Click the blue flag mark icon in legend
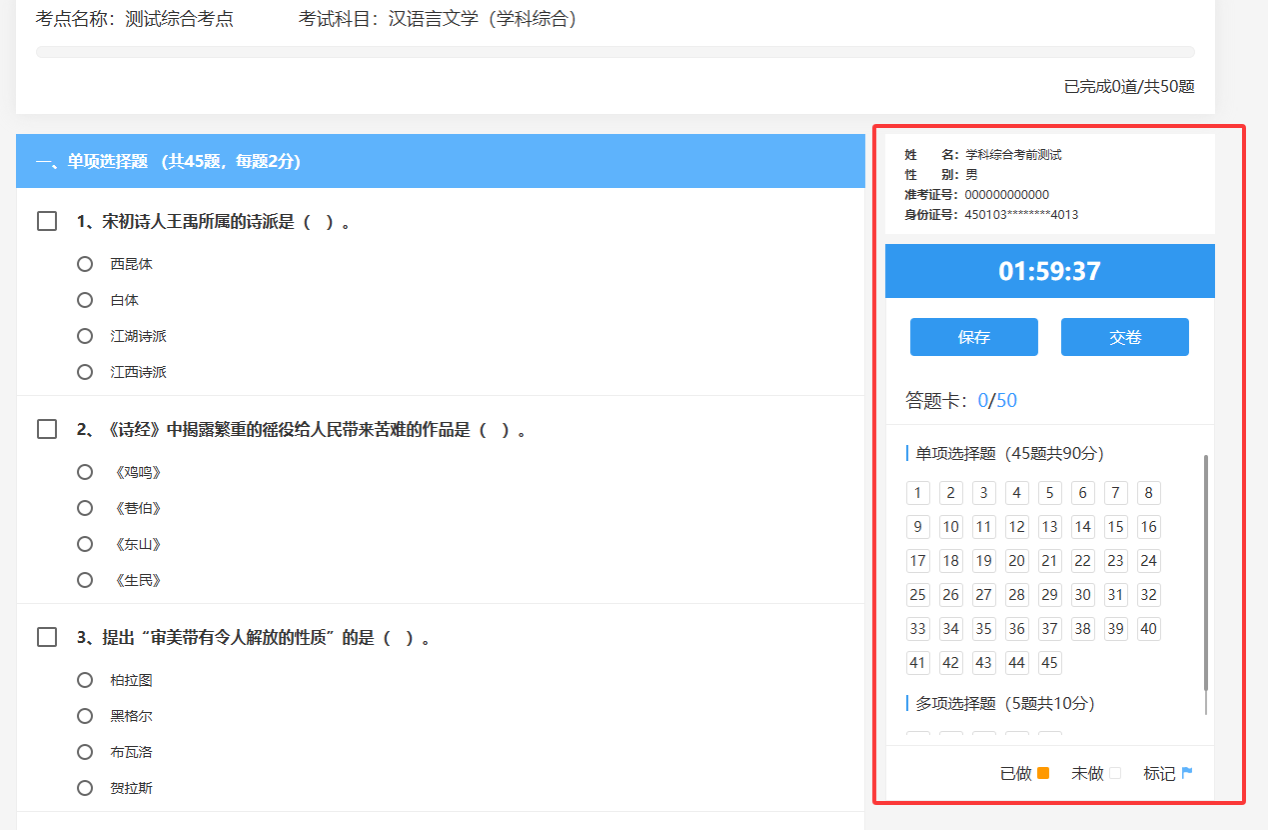 (x=1187, y=773)
